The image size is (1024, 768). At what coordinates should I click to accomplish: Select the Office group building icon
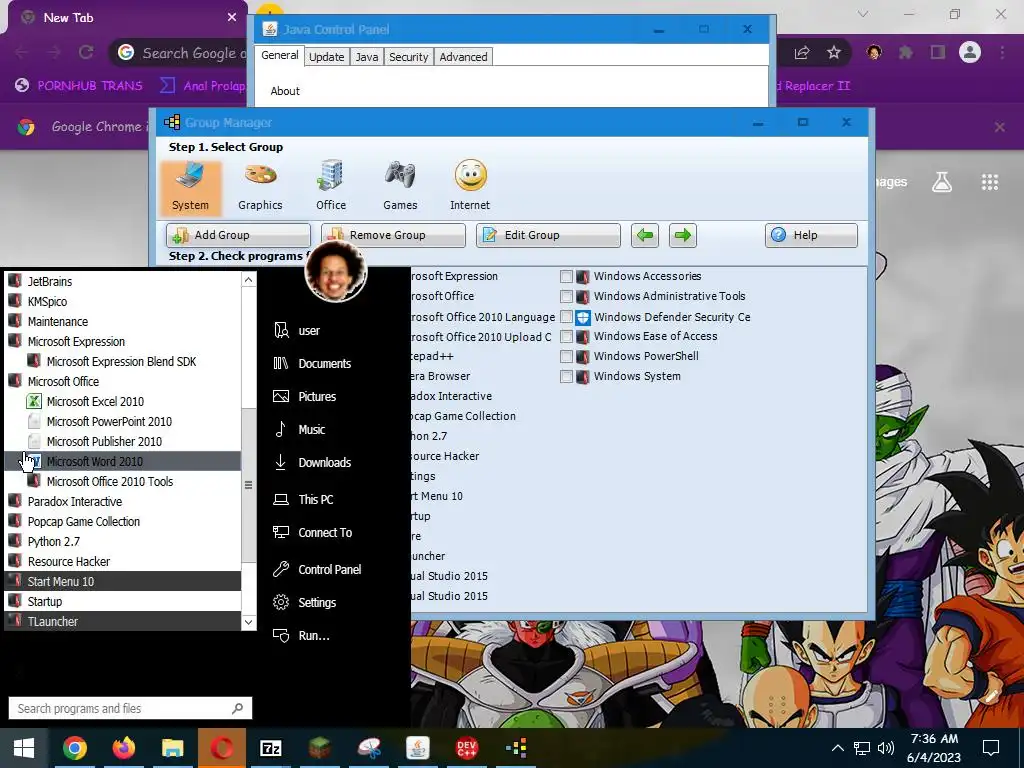click(330, 176)
